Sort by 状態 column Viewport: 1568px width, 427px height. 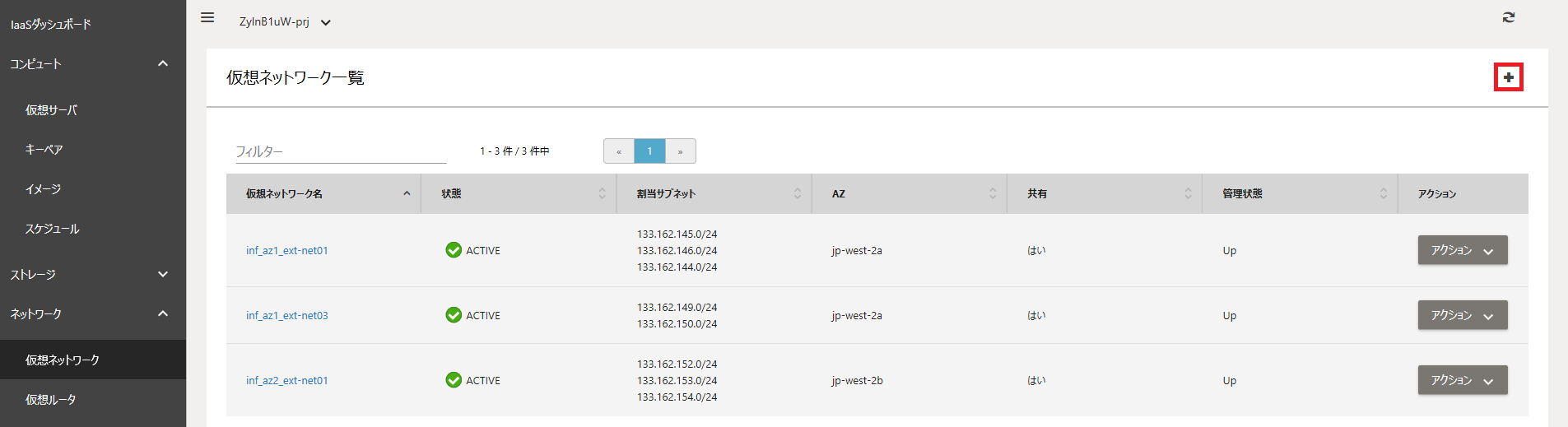tap(519, 194)
